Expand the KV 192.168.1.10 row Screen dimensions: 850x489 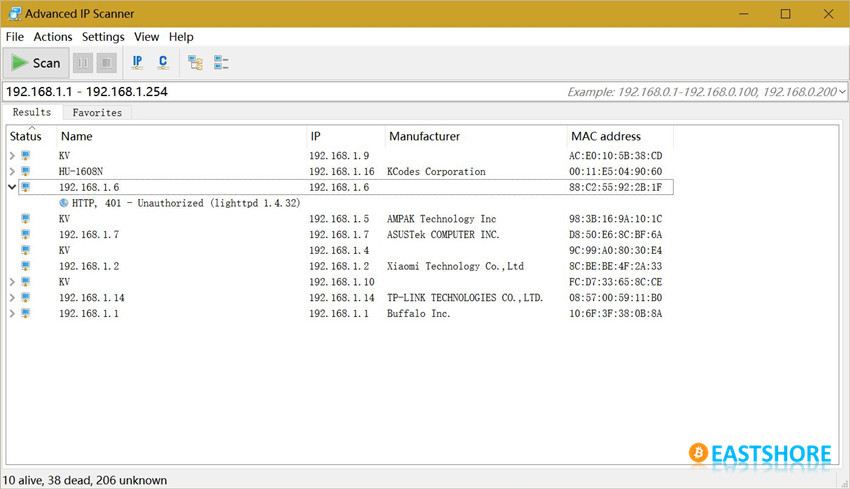12,282
